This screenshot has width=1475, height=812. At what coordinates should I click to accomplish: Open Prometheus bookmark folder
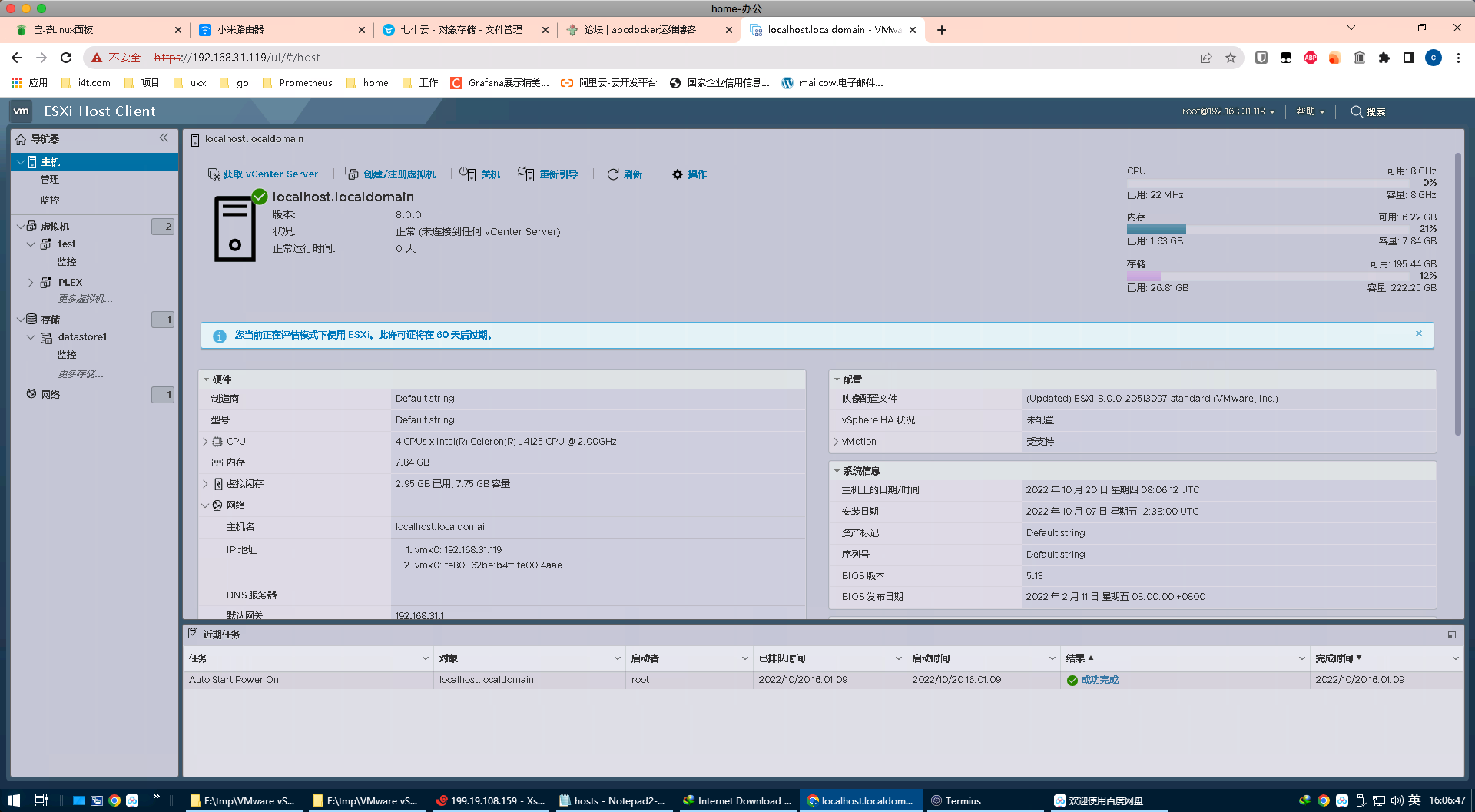pos(297,83)
